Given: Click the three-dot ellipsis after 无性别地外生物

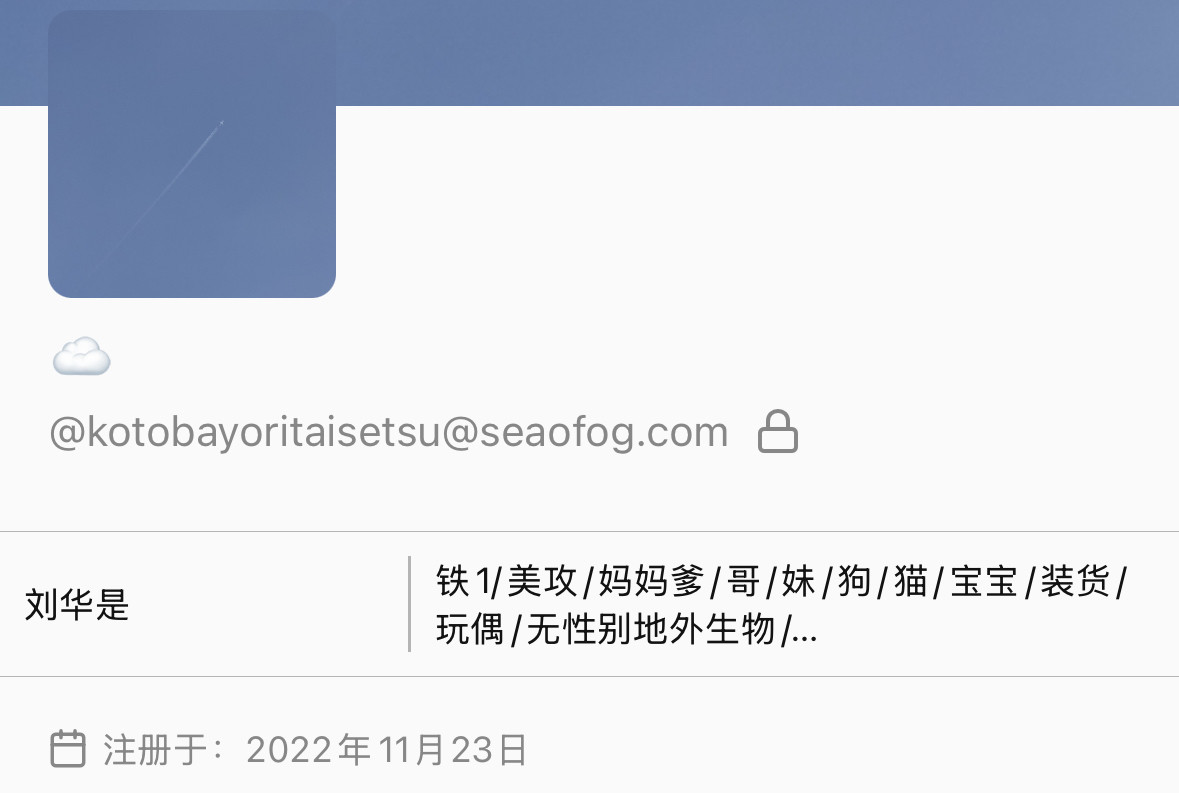Looking at the screenshot, I should pos(805,631).
